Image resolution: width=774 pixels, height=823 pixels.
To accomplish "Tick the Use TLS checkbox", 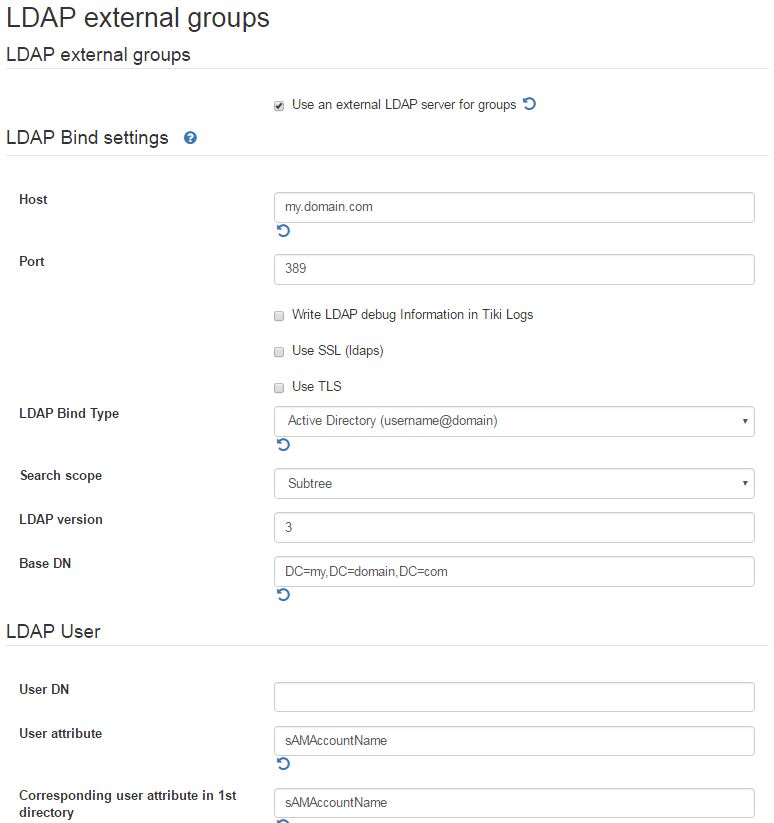I will point(279,387).
